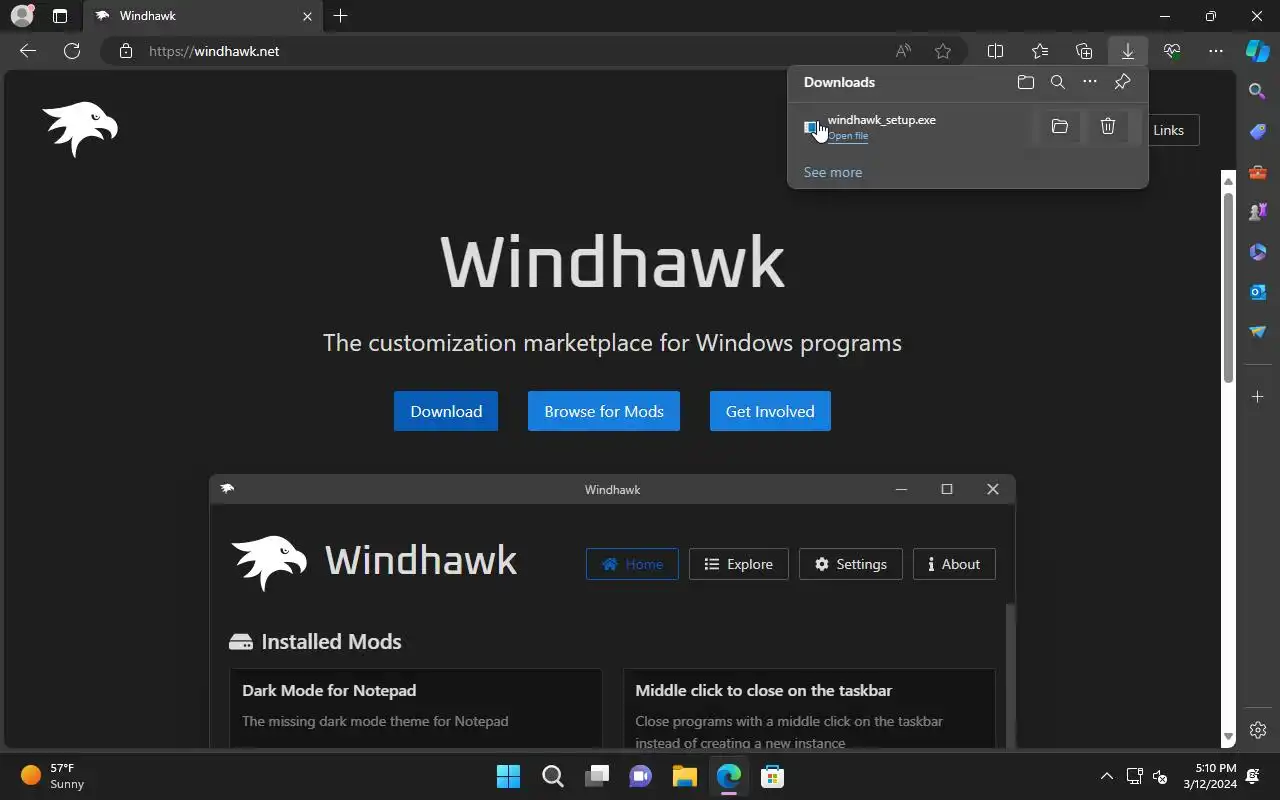Viewport: 1280px width, 800px height.
Task: Click the browser back arrow
Action: pyautogui.click(x=28, y=51)
